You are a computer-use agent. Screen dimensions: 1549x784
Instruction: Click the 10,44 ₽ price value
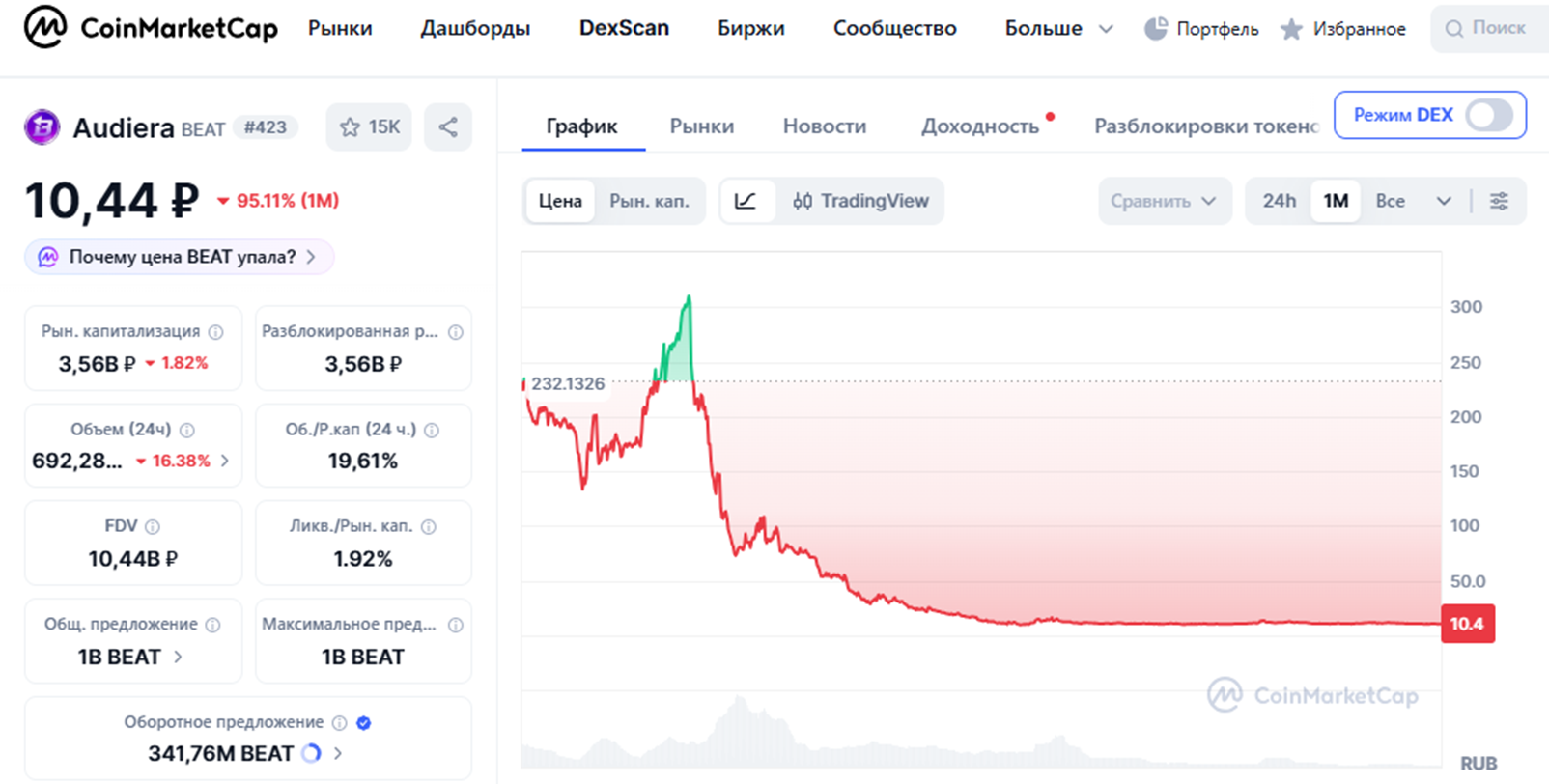pos(112,201)
